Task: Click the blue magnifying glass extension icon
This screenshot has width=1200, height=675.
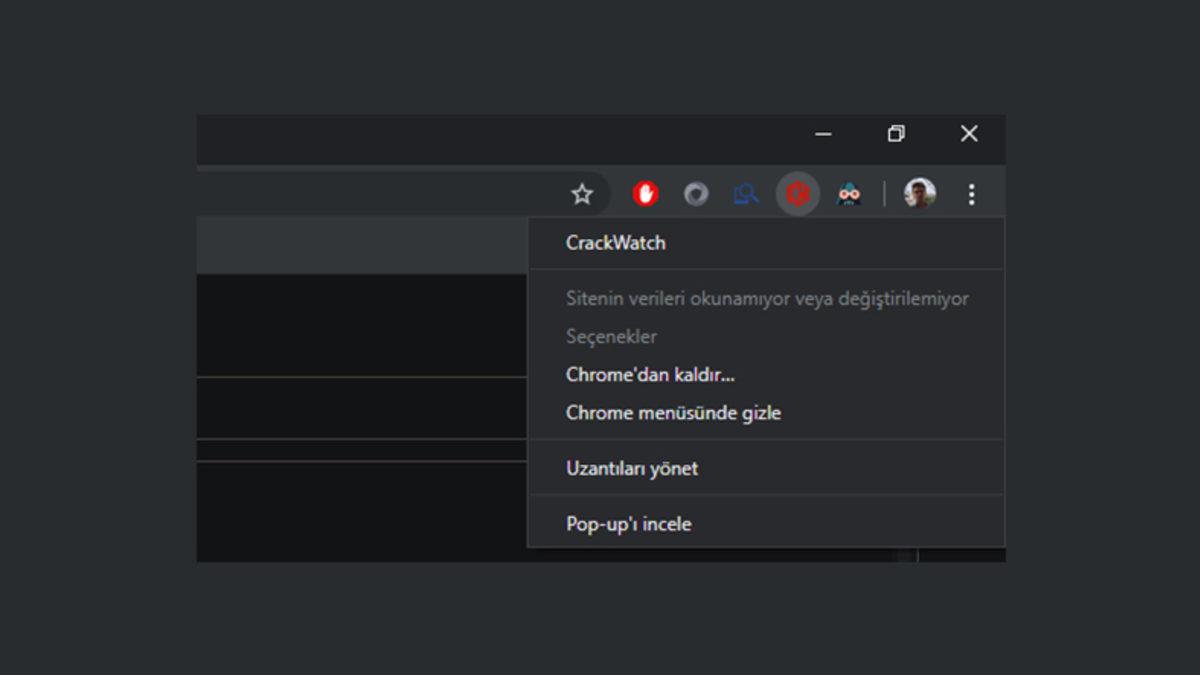Action: tap(746, 194)
